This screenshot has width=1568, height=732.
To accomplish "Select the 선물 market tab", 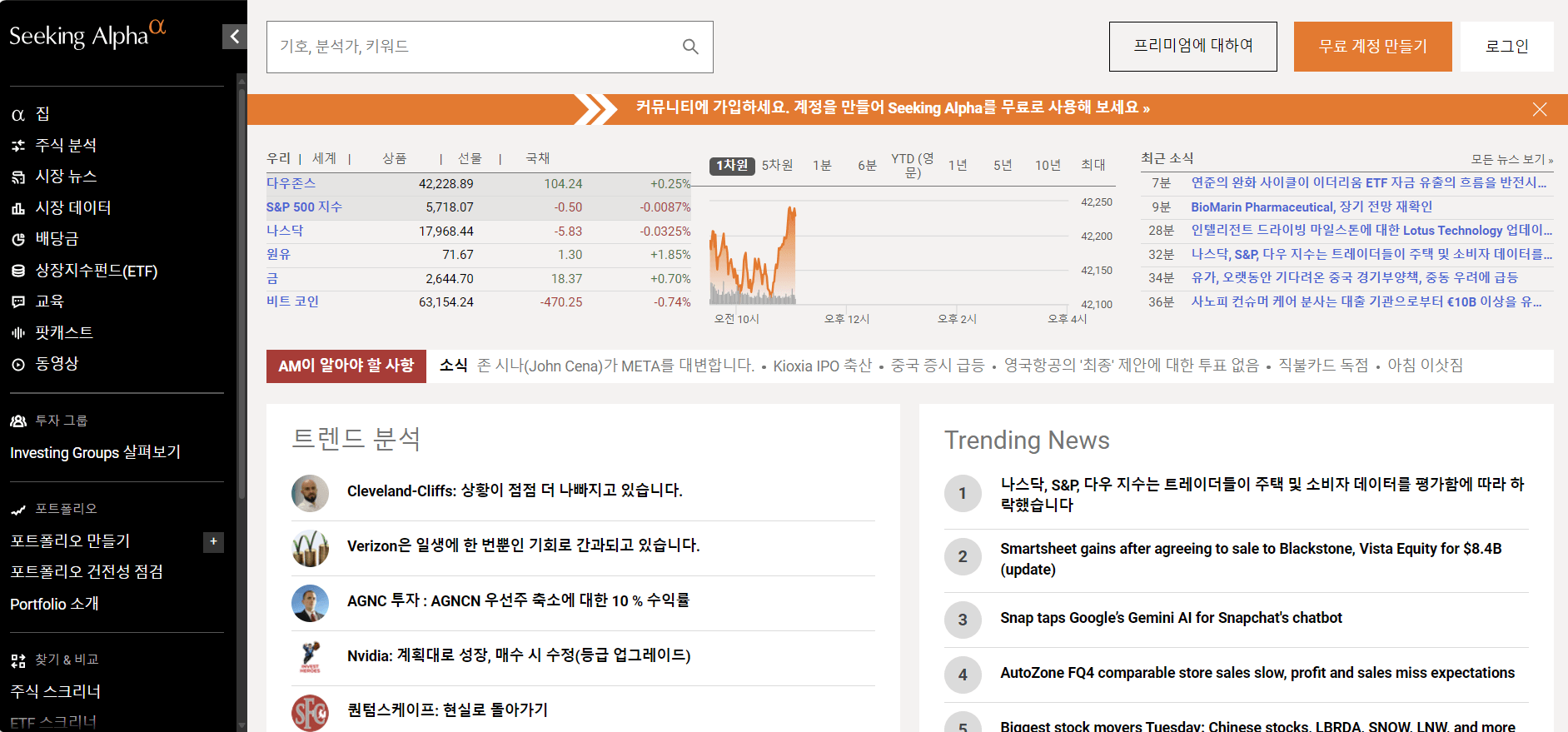I will pyautogui.click(x=470, y=158).
